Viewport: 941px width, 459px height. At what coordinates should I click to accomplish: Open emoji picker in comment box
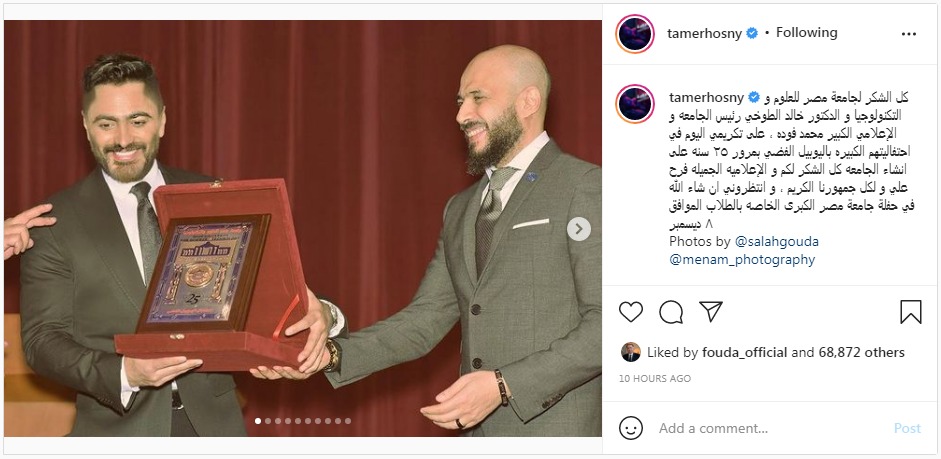pyautogui.click(x=631, y=428)
